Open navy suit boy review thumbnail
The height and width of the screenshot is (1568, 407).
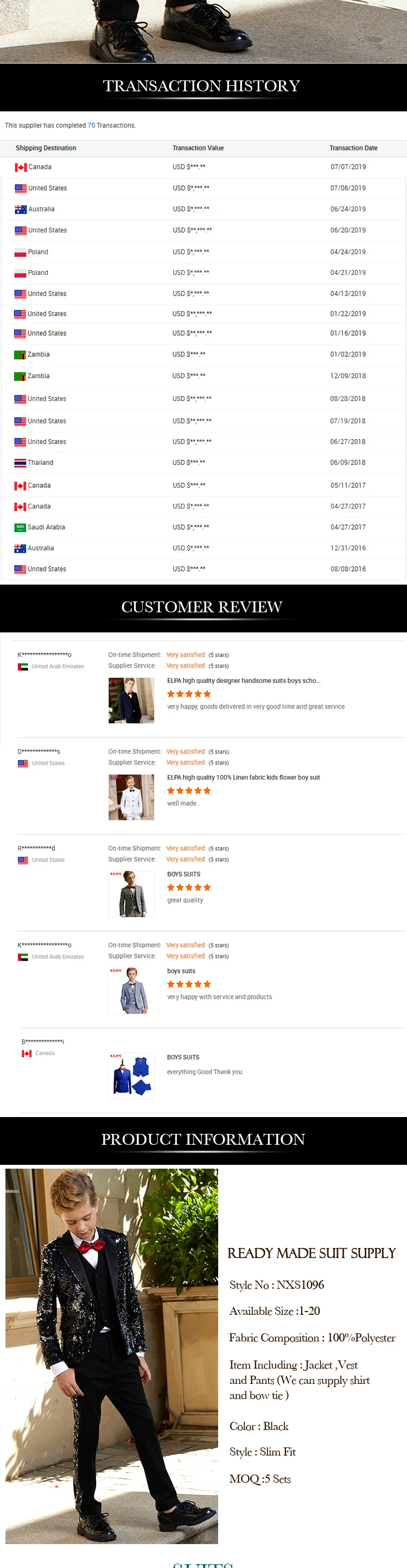pos(131,701)
